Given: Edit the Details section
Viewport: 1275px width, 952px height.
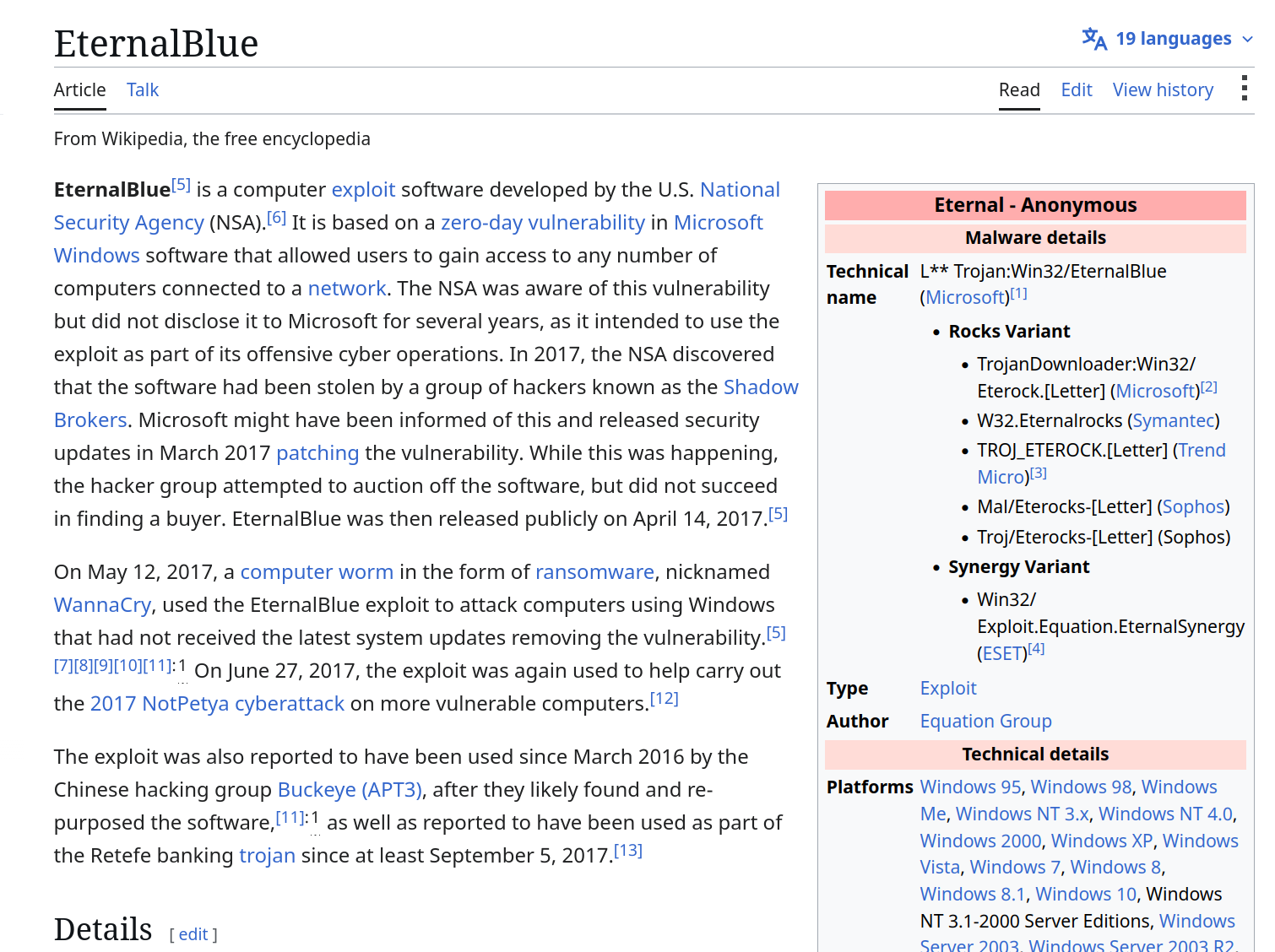Looking at the screenshot, I should (193, 934).
